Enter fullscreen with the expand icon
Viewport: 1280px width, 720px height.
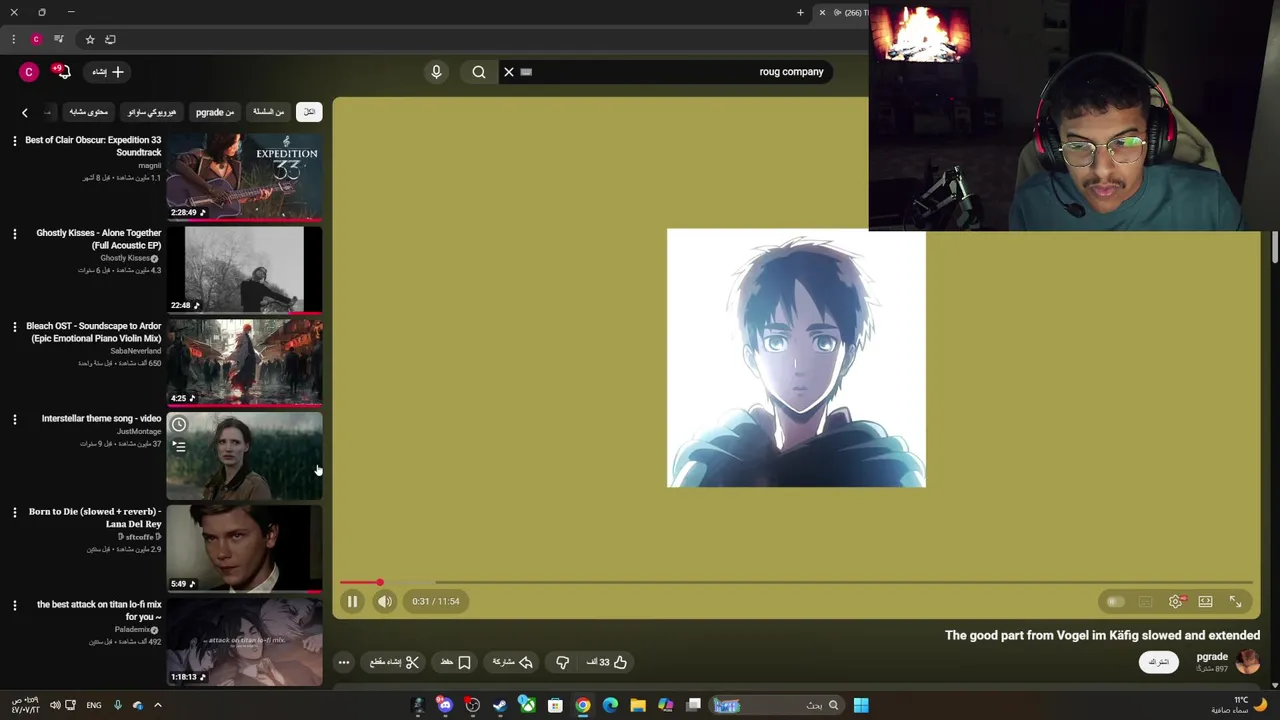click(x=1236, y=602)
